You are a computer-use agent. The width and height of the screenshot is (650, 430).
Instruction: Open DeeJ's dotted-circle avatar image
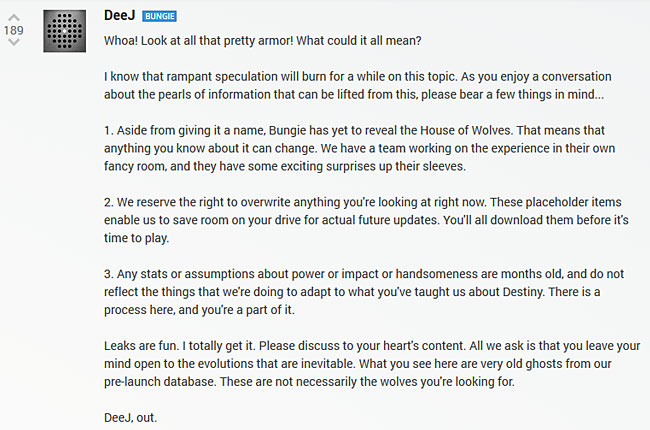pos(65,31)
